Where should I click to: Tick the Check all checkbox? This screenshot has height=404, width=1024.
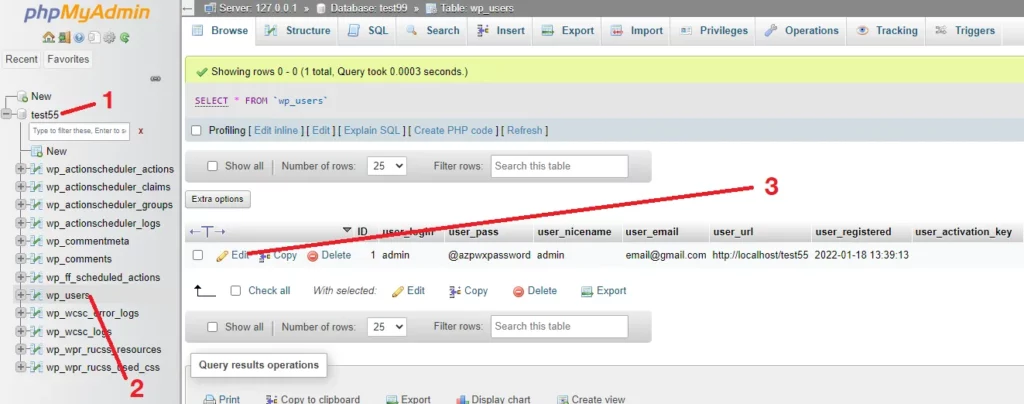pyautogui.click(x=236, y=290)
